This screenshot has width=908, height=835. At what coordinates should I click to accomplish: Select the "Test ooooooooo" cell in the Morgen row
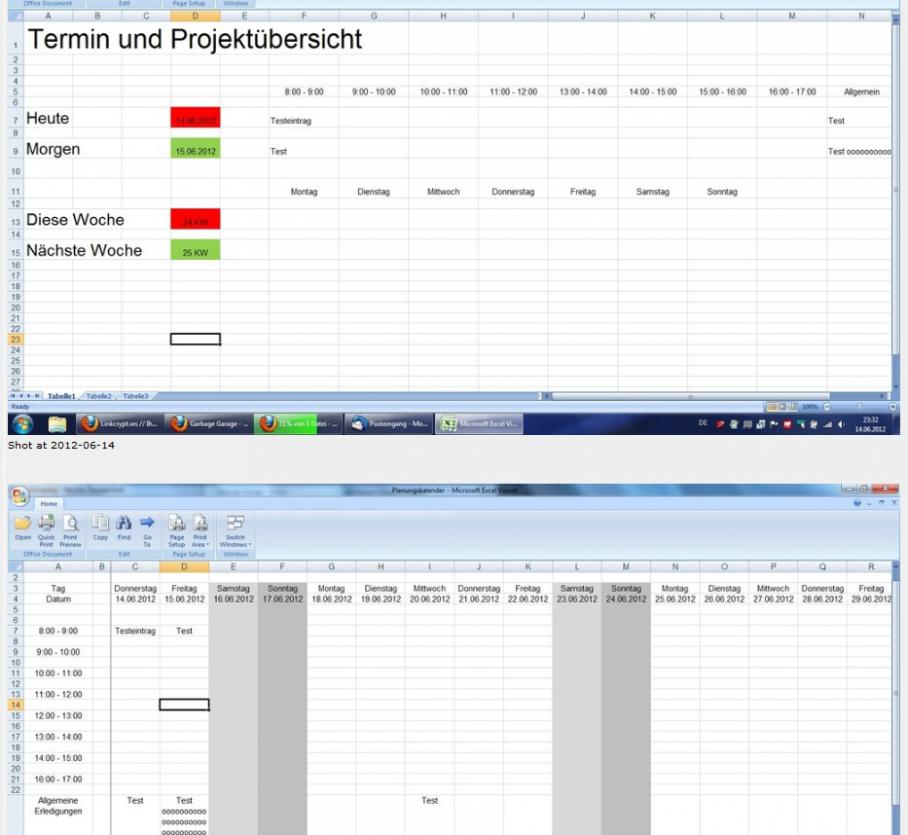859,149
